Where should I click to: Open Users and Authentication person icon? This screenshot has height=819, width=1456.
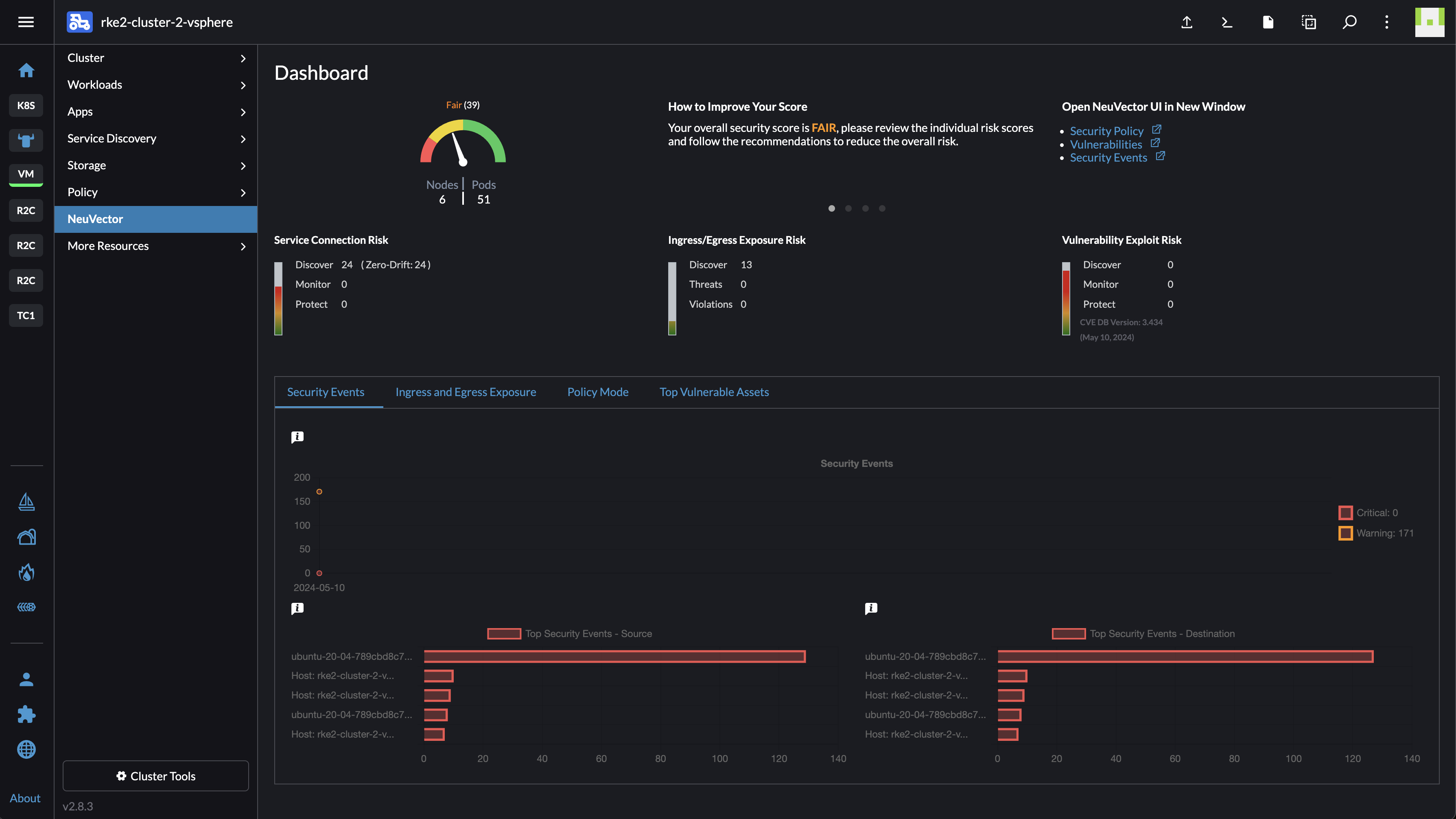(x=26, y=679)
